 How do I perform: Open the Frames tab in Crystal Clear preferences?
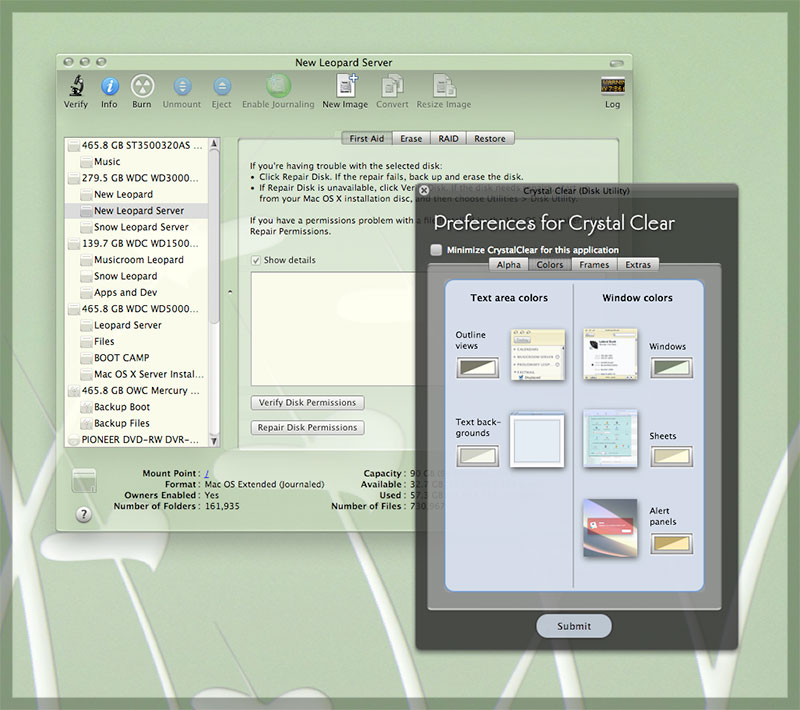coord(594,265)
